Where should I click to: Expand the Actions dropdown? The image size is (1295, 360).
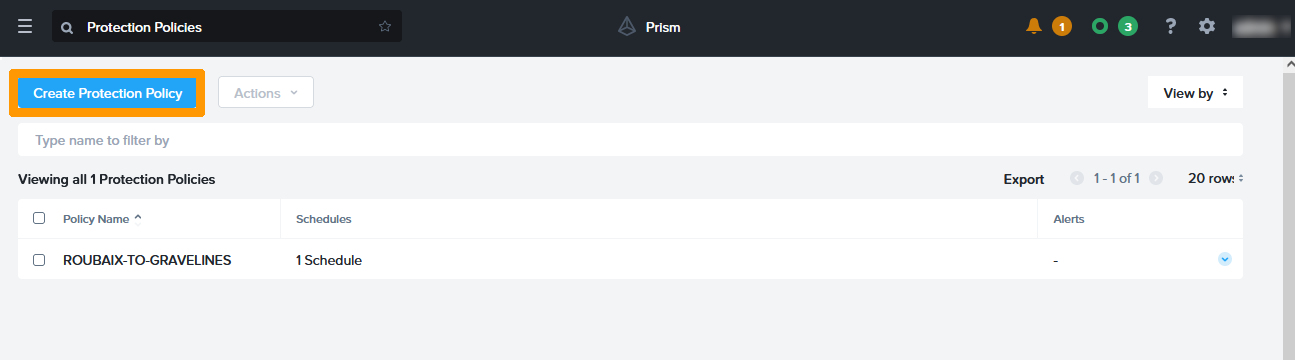pyautogui.click(x=266, y=93)
